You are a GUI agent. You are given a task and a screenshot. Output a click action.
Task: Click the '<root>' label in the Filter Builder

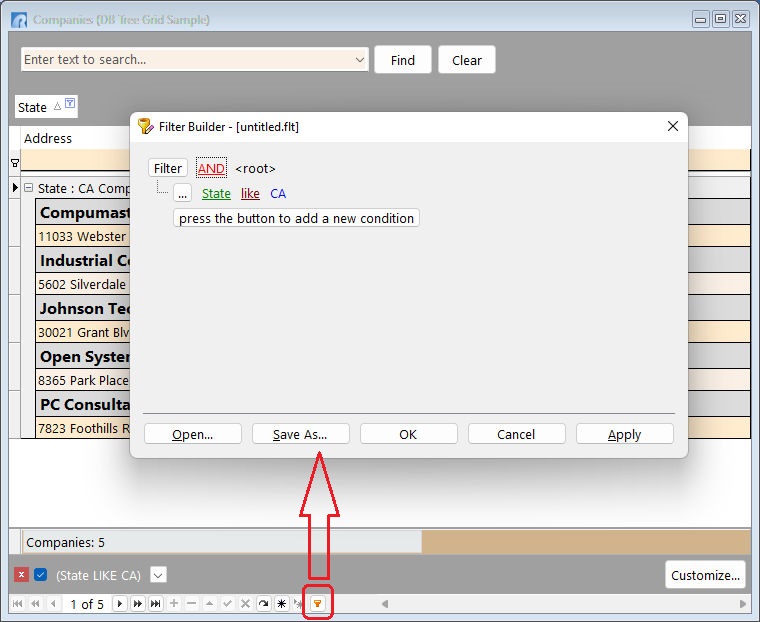pos(255,169)
